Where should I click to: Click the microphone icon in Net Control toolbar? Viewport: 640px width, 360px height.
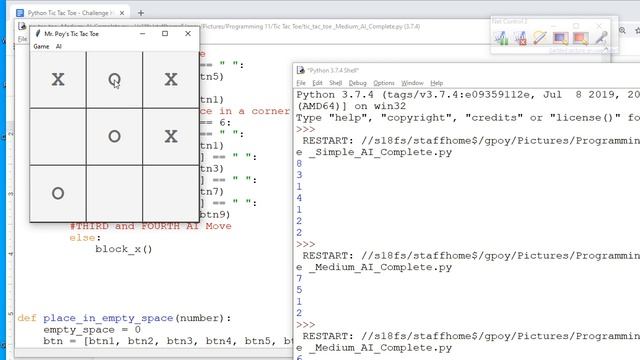click(601, 38)
